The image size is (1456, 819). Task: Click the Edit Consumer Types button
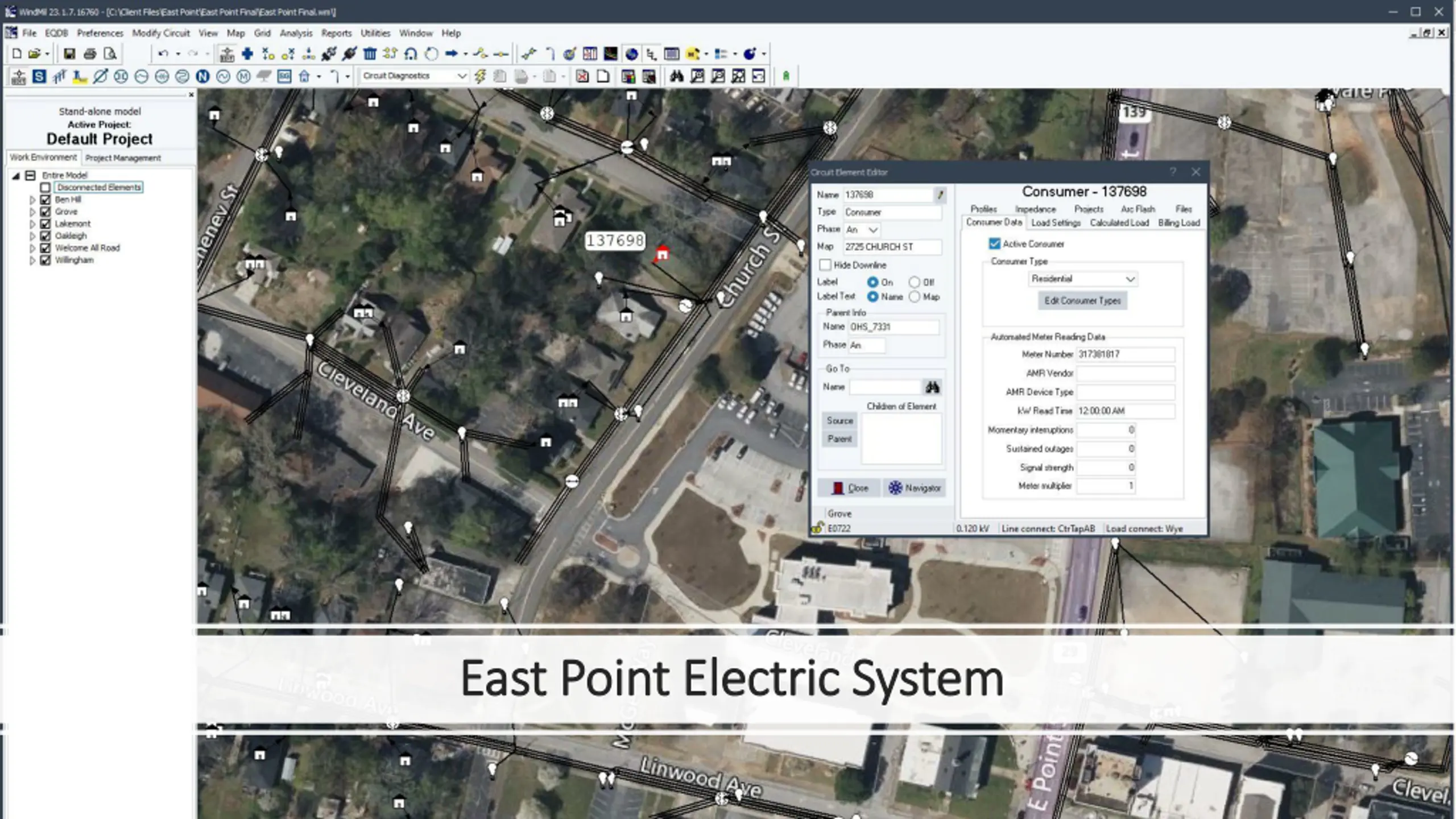tap(1082, 300)
